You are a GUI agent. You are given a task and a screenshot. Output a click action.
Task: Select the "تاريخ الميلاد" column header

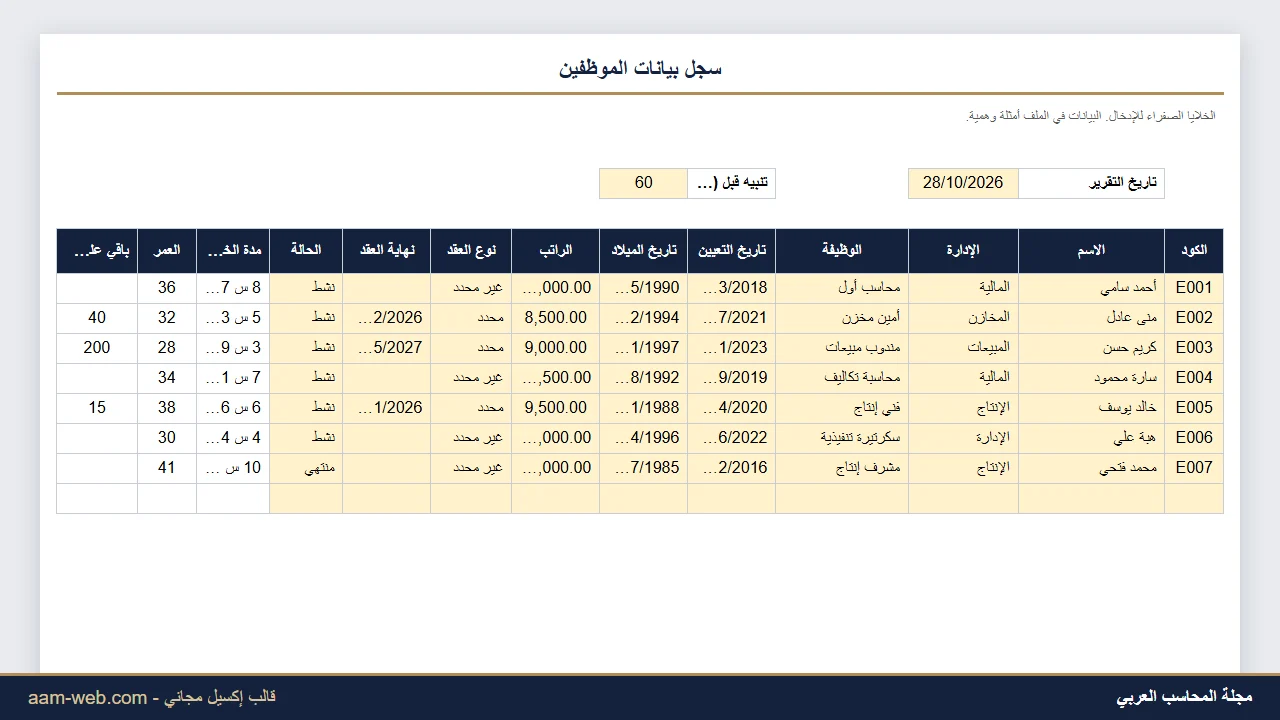(644, 251)
